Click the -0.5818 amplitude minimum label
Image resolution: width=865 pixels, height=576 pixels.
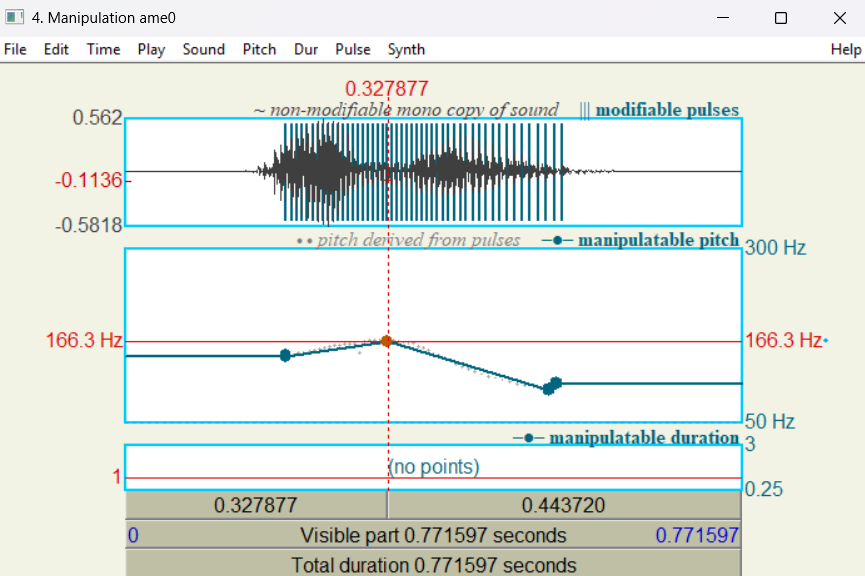tap(88, 225)
